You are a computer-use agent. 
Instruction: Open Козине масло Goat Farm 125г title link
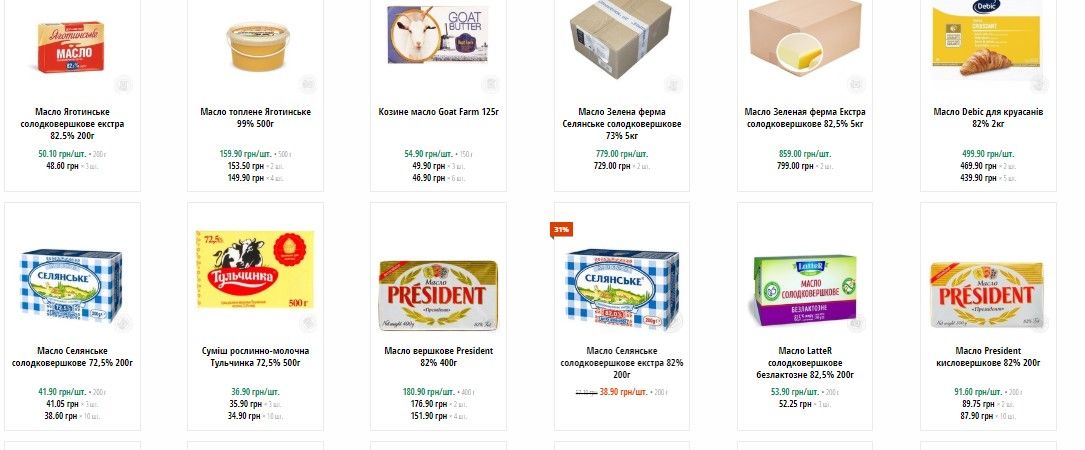coord(439,111)
